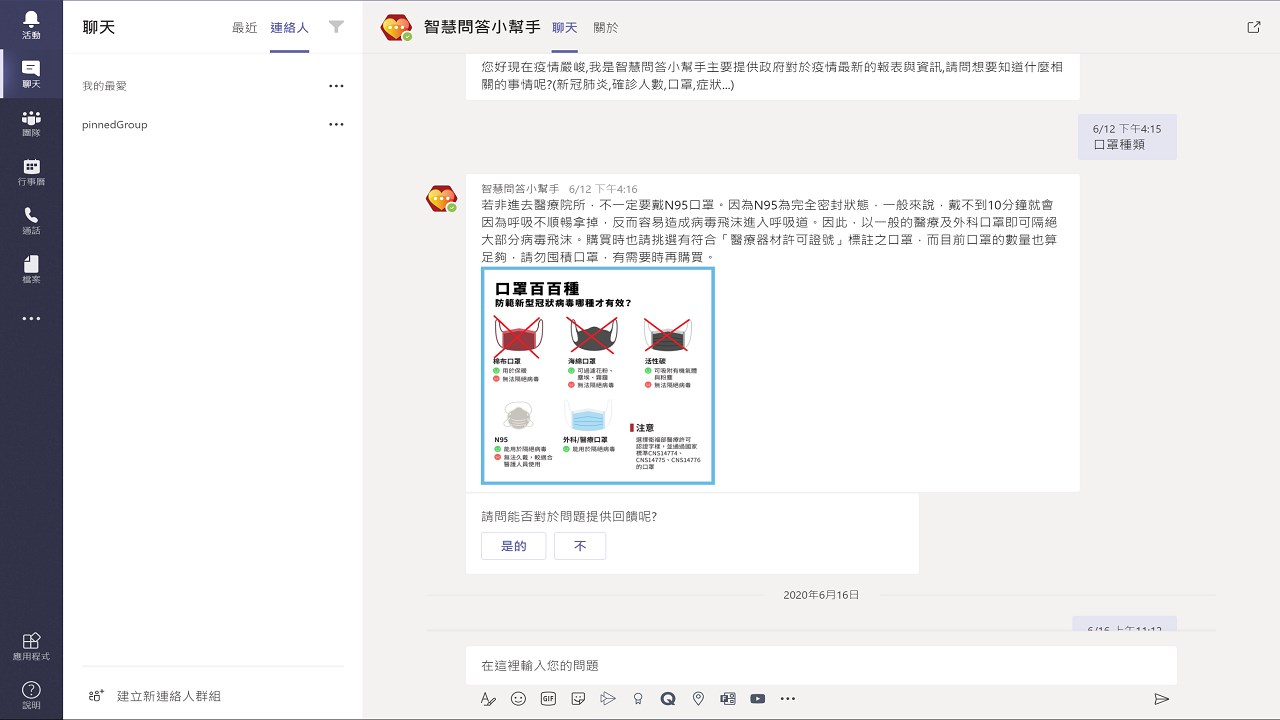
Task: Open the mask types infographic image
Action: click(x=598, y=376)
